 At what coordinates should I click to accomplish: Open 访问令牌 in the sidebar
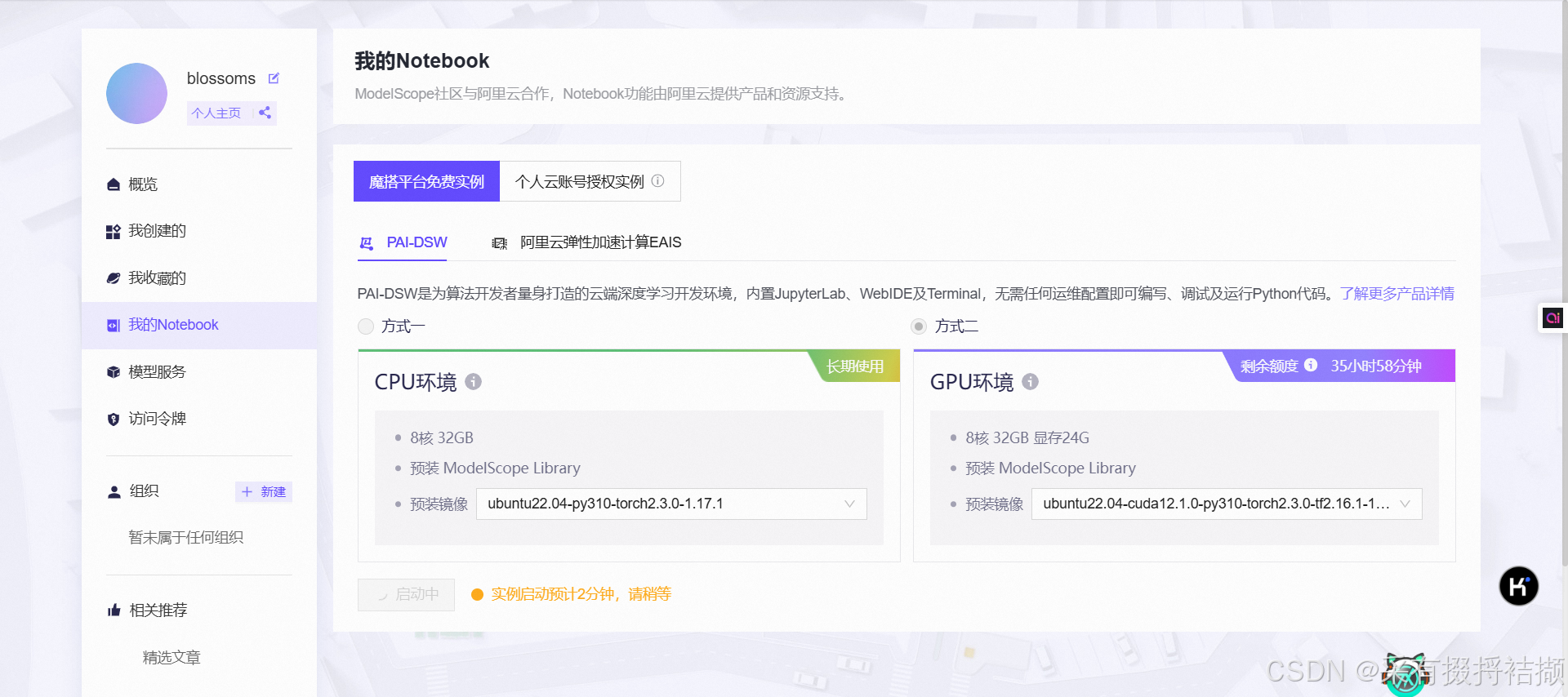199,419
